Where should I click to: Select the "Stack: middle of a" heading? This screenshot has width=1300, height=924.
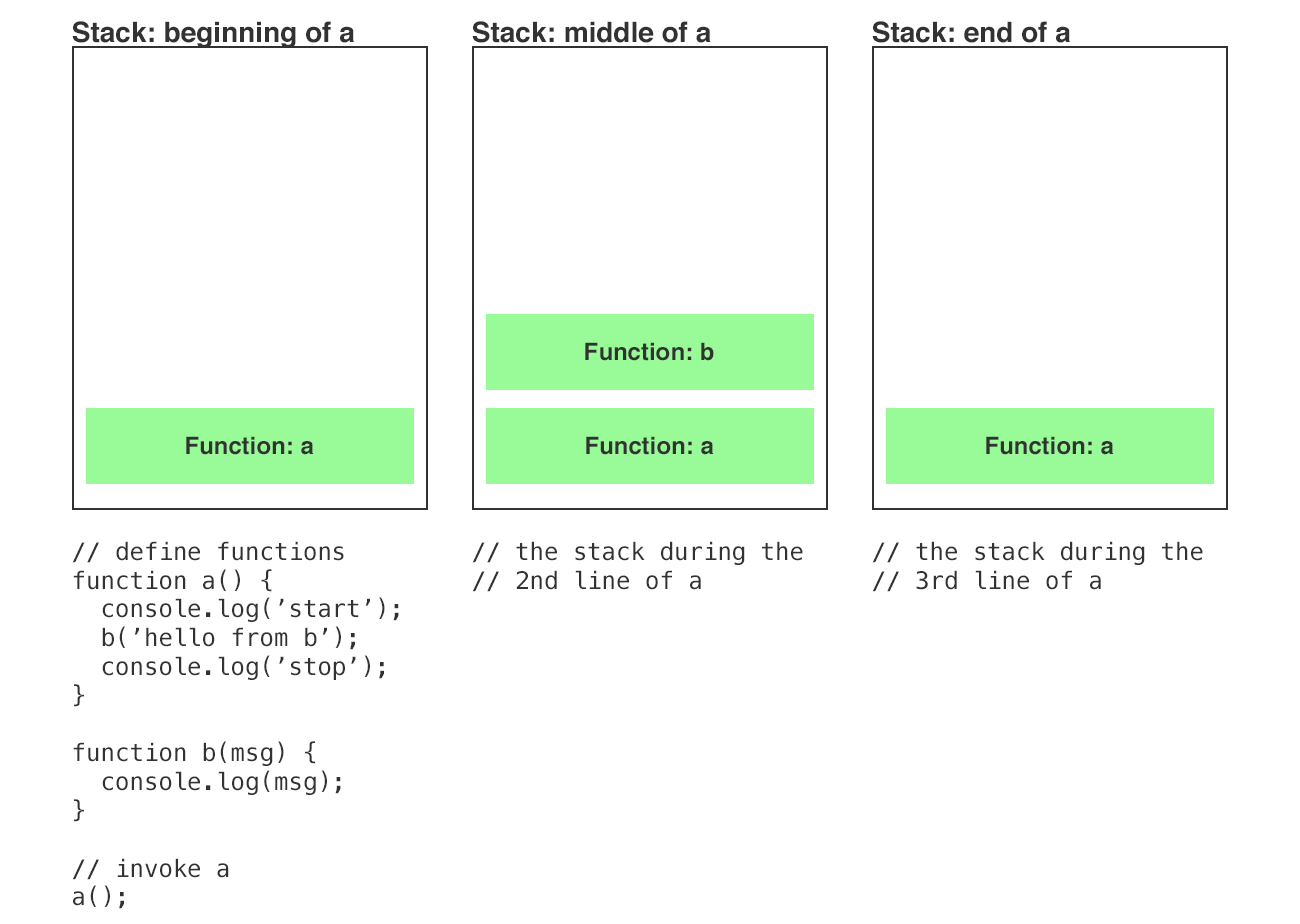[x=591, y=33]
